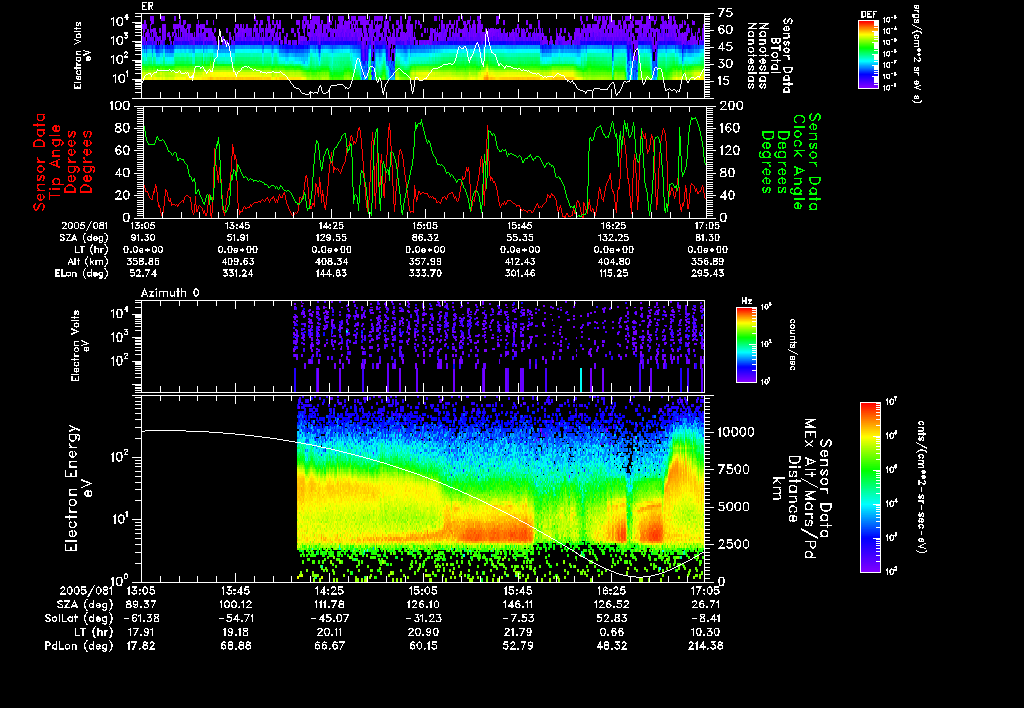Select SZA value 91.30
The image size is (1024, 708).
click(x=141, y=238)
